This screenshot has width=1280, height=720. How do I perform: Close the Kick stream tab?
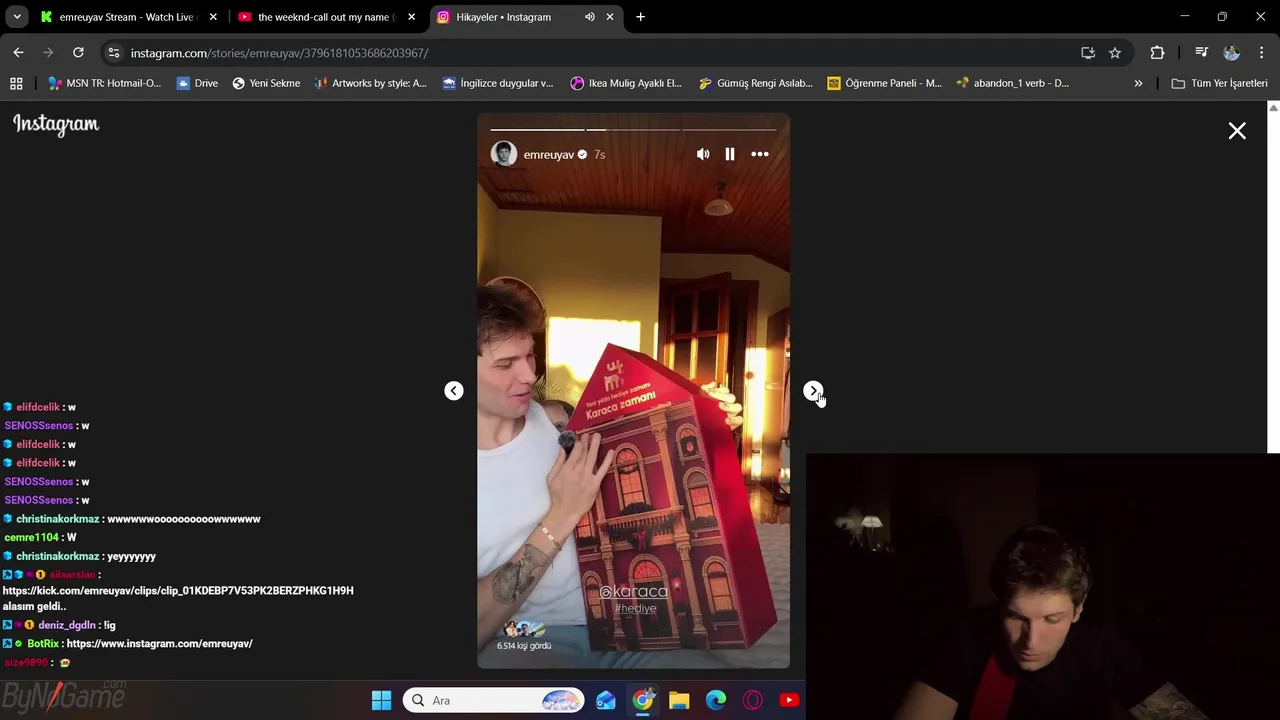point(213,17)
